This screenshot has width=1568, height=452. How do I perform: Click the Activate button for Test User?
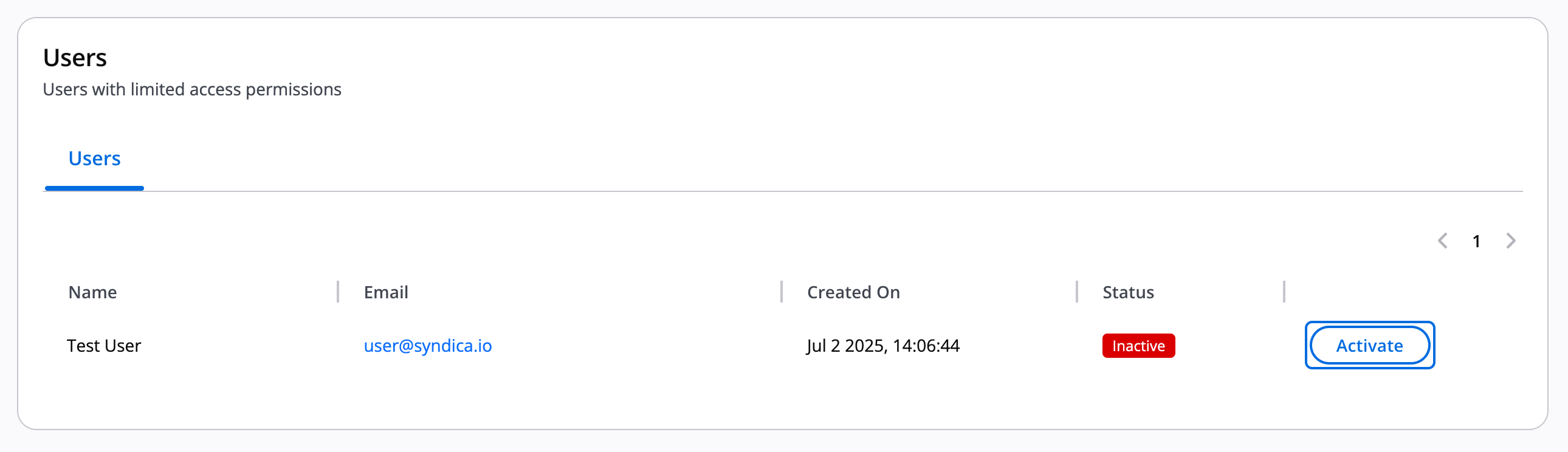point(1369,346)
